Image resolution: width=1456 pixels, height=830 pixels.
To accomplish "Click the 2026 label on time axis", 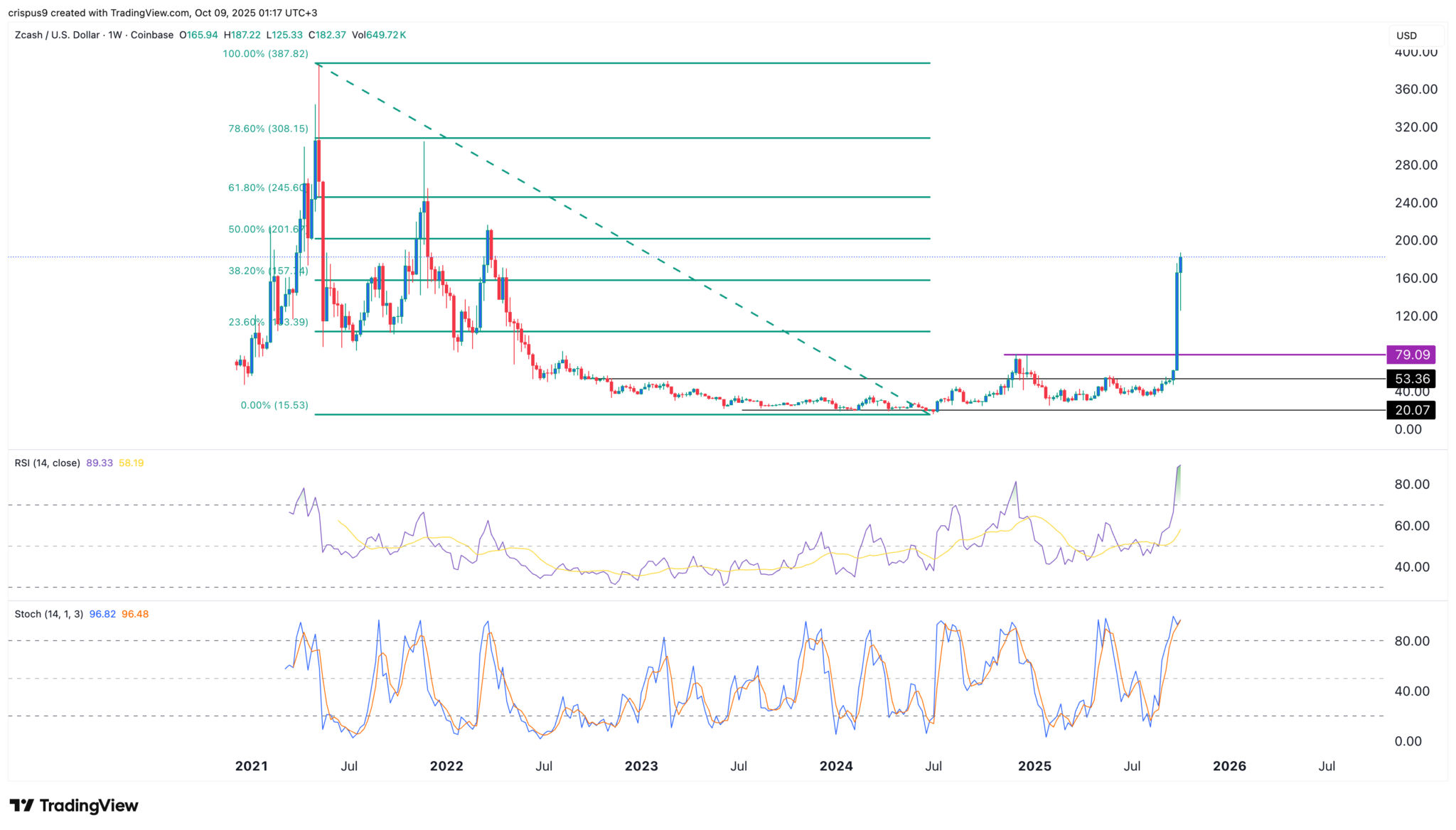I will [x=1229, y=766].
